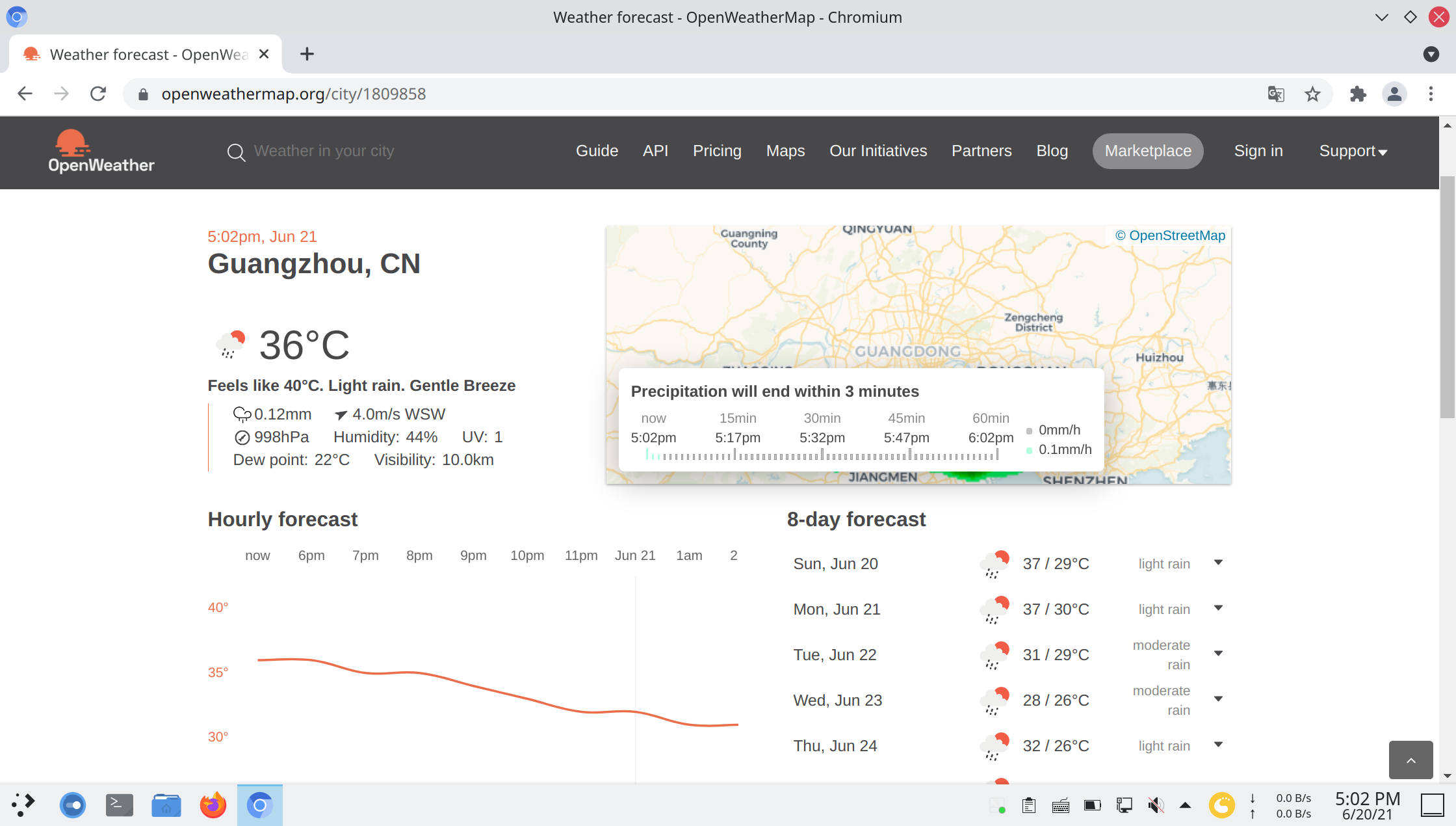Launch Firefox from the taskbar
Image resolution: width=1456 pixels, height=826 pixels.
(x=213, y=805)
